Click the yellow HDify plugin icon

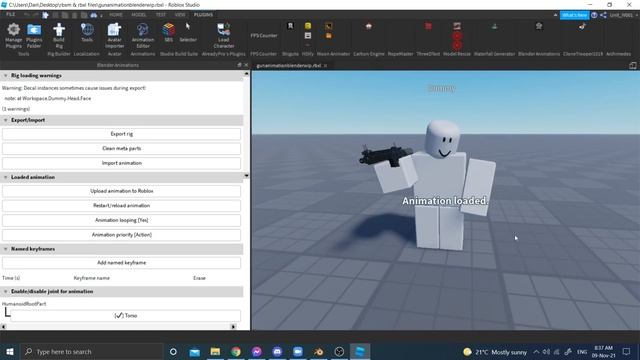[x=308, y=26]
